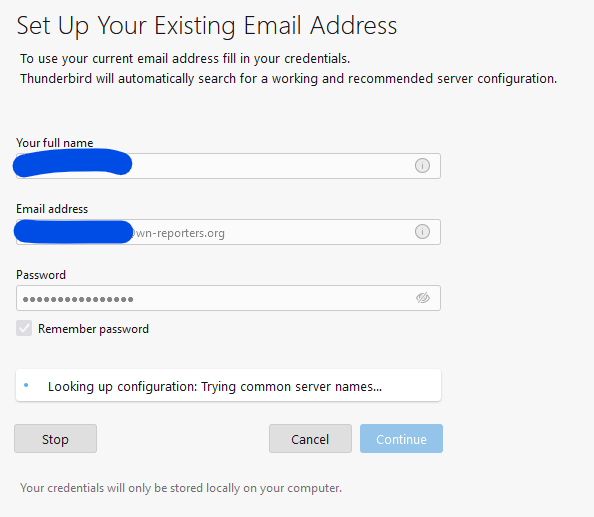Stop the configuration lookup
Viewport: 594px width, 517px height.
[x=55, y=439]
